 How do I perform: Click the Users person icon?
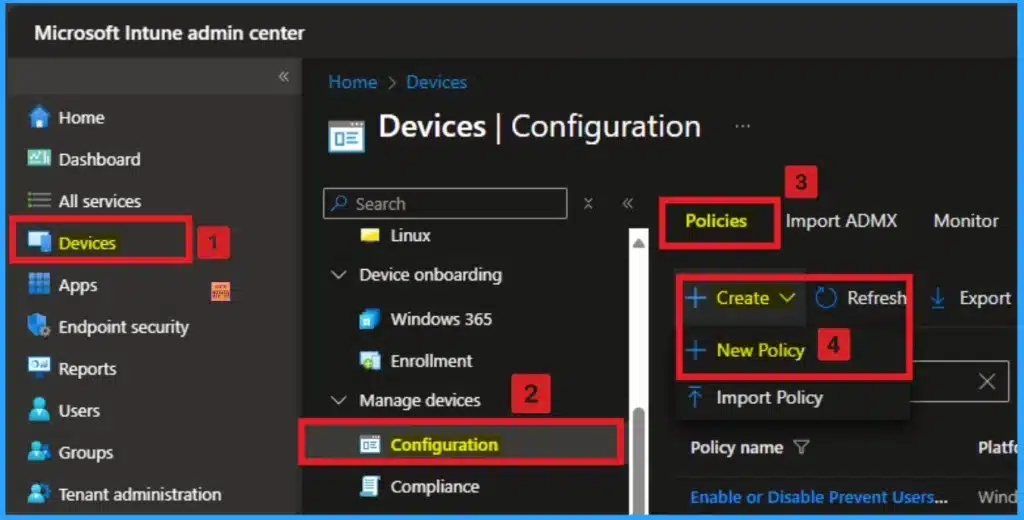[x=39, y=410]
